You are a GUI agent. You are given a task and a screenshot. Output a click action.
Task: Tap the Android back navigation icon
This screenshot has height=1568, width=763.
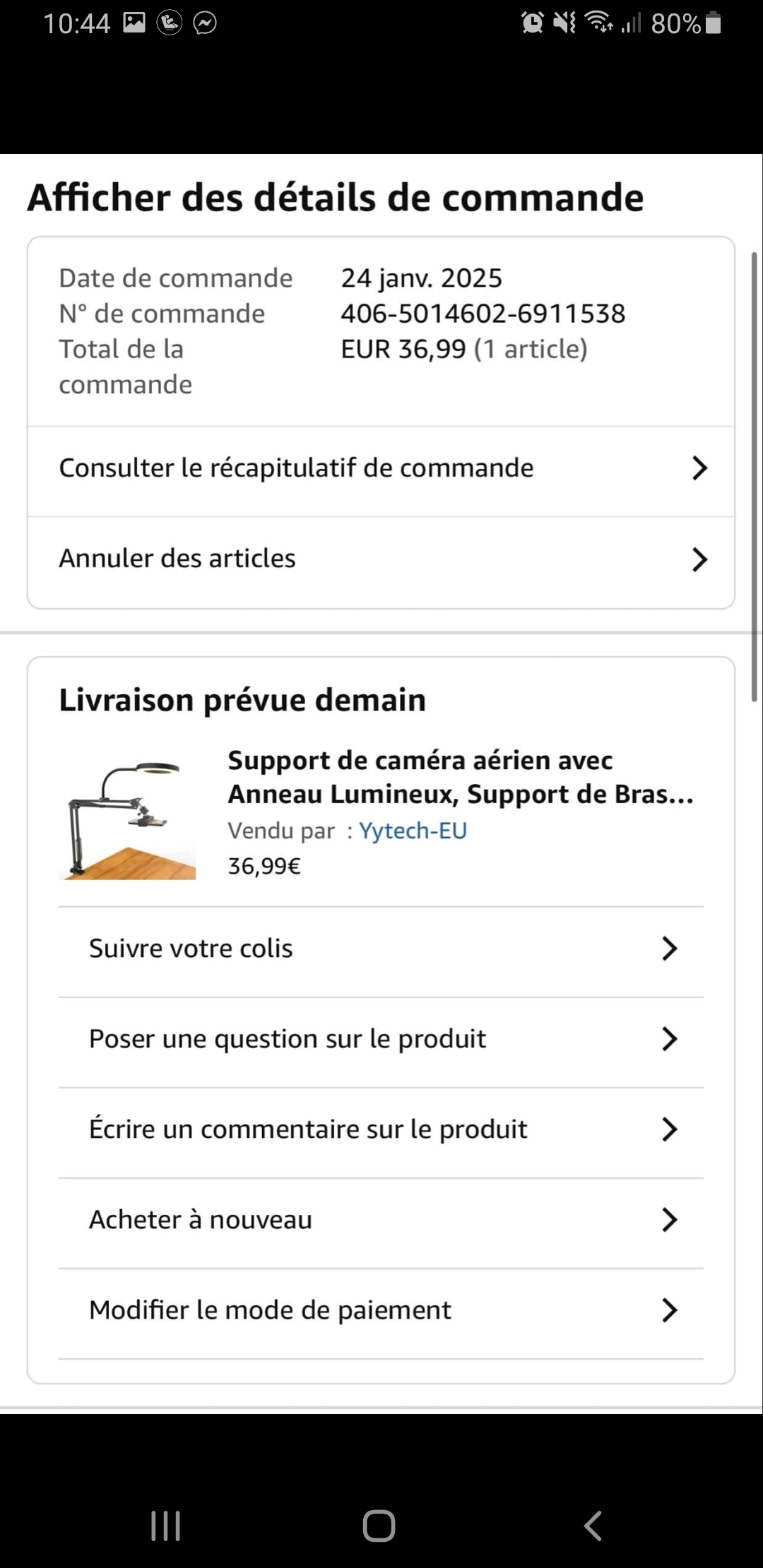point(593,1526)
